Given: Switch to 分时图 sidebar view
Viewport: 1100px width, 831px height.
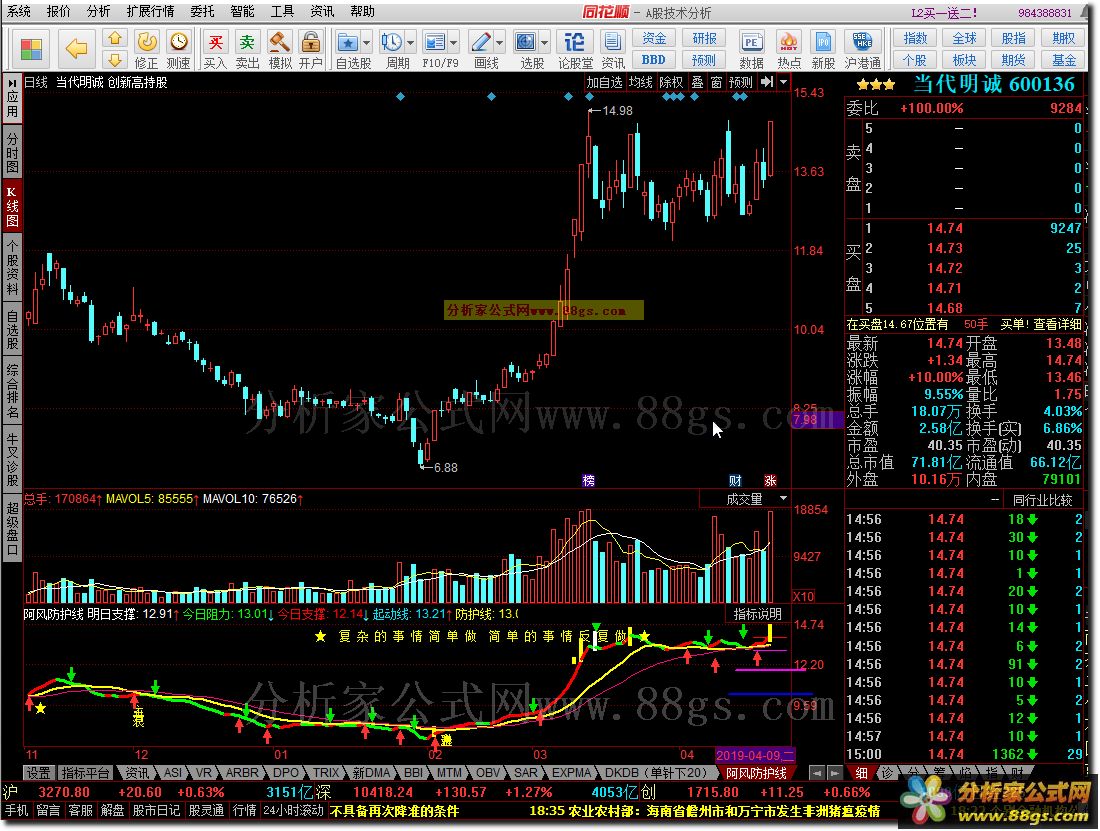Looking at the screenshot, I should coord(12,150).
